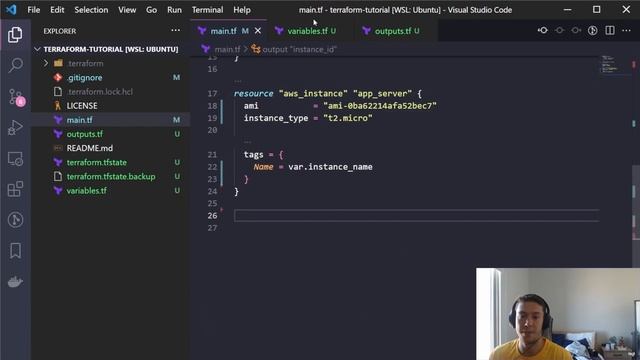Open terraform.tfstate in the explorer
This screenshot has height=360, width=640.
click(x=111, y=162)
